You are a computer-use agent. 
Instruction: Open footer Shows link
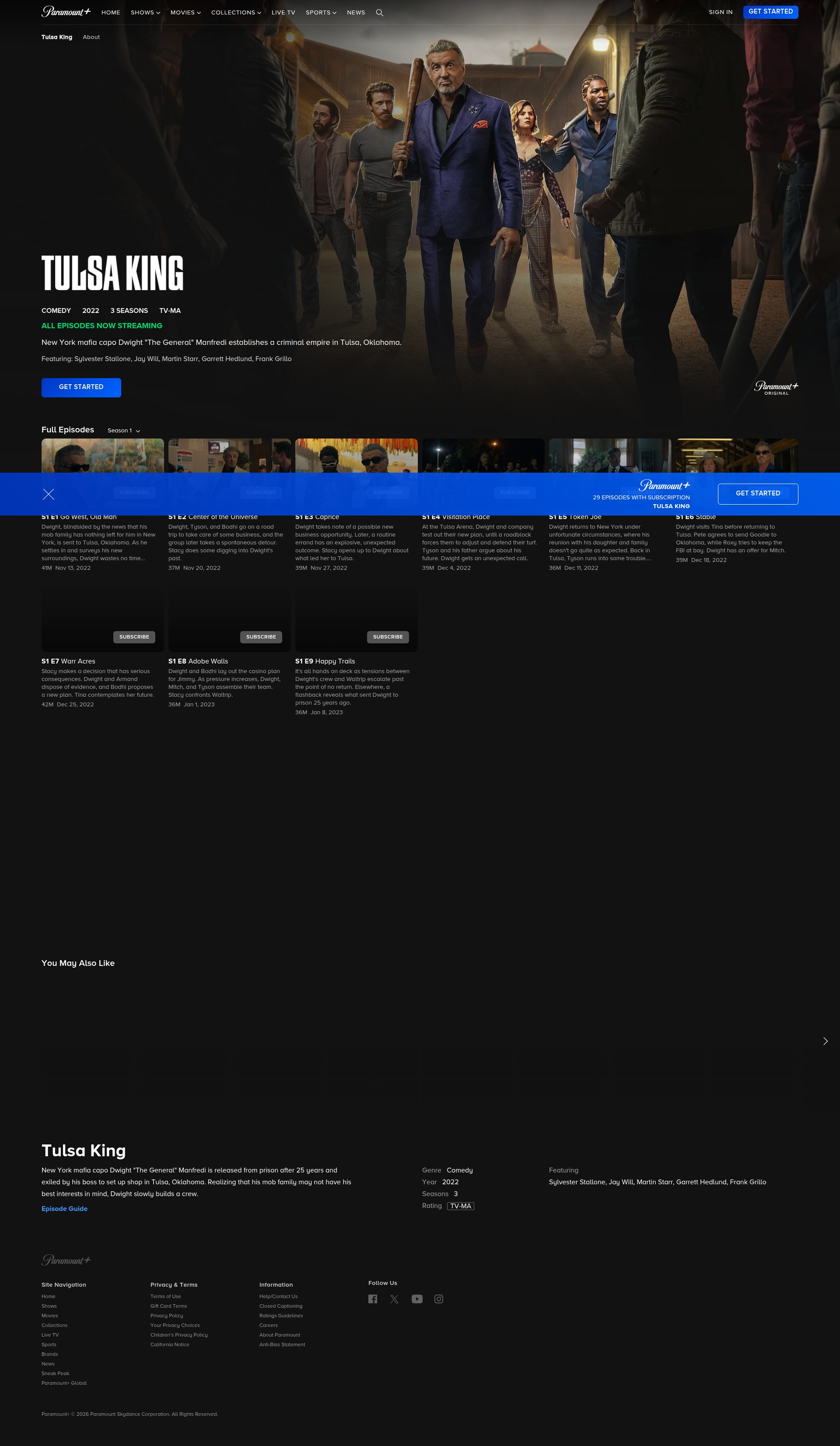point(49,1306)
